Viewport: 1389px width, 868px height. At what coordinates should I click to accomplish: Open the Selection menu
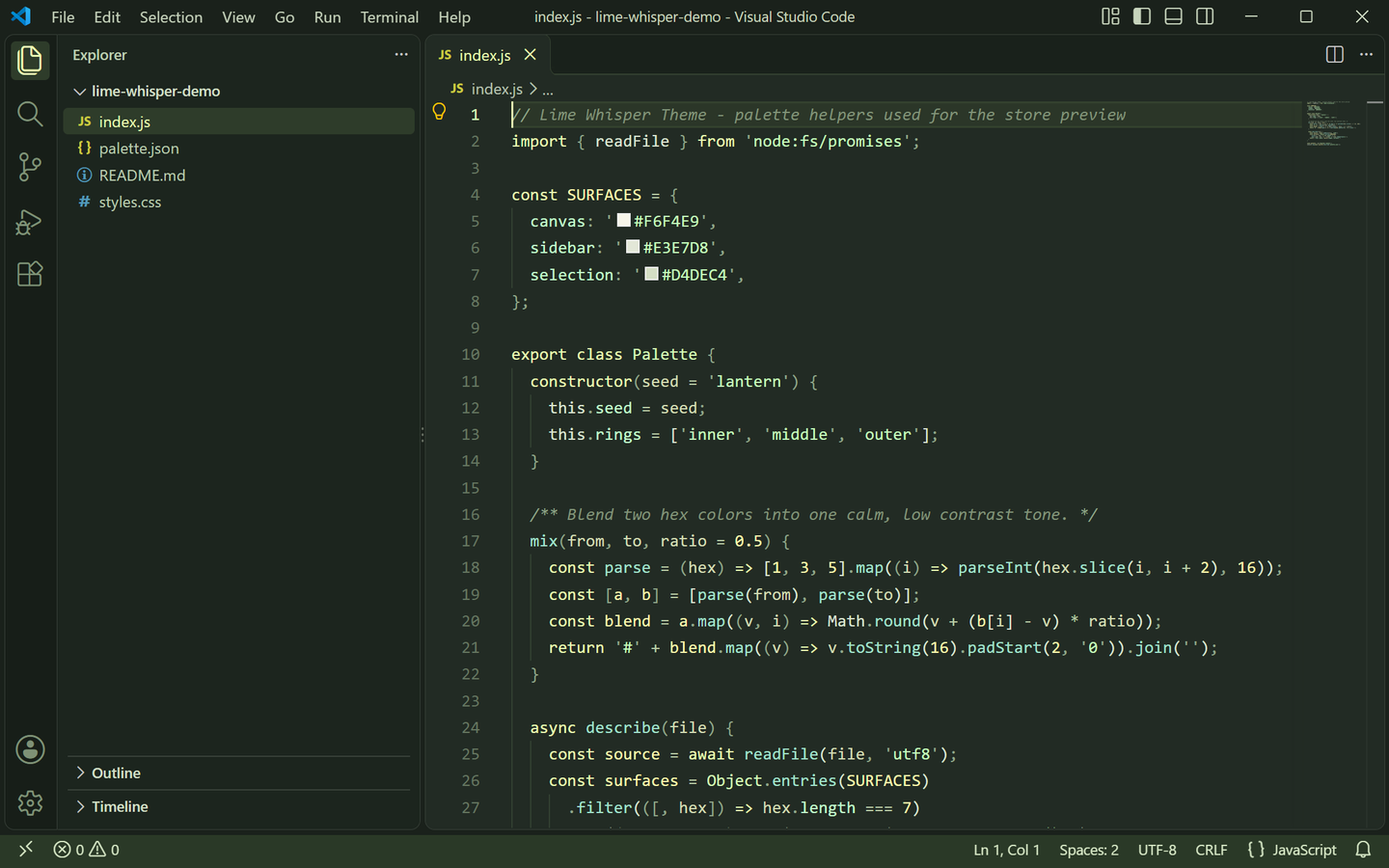(x=171, y=17)
